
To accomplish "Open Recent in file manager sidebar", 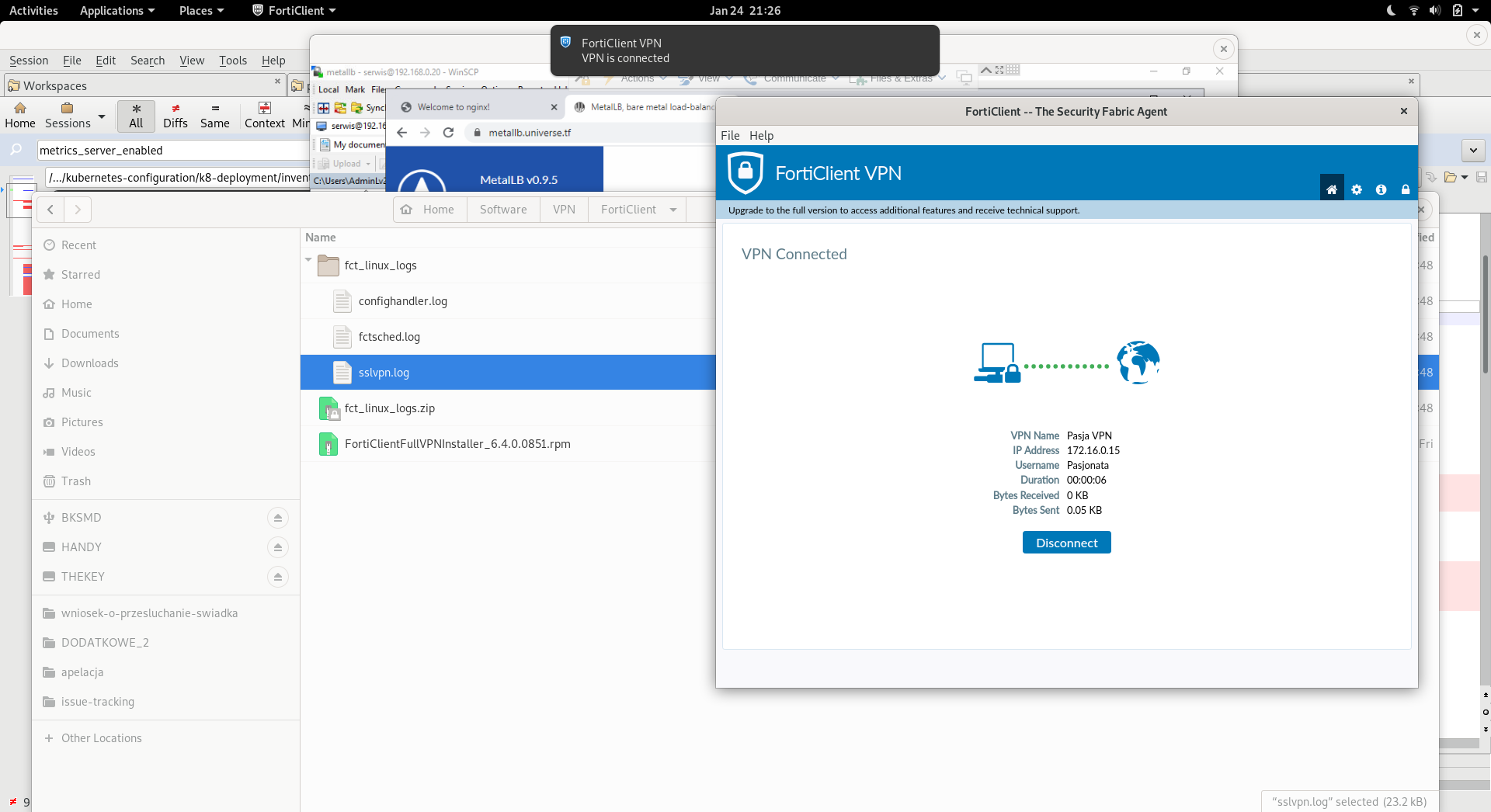I will (x=165, y=245).
